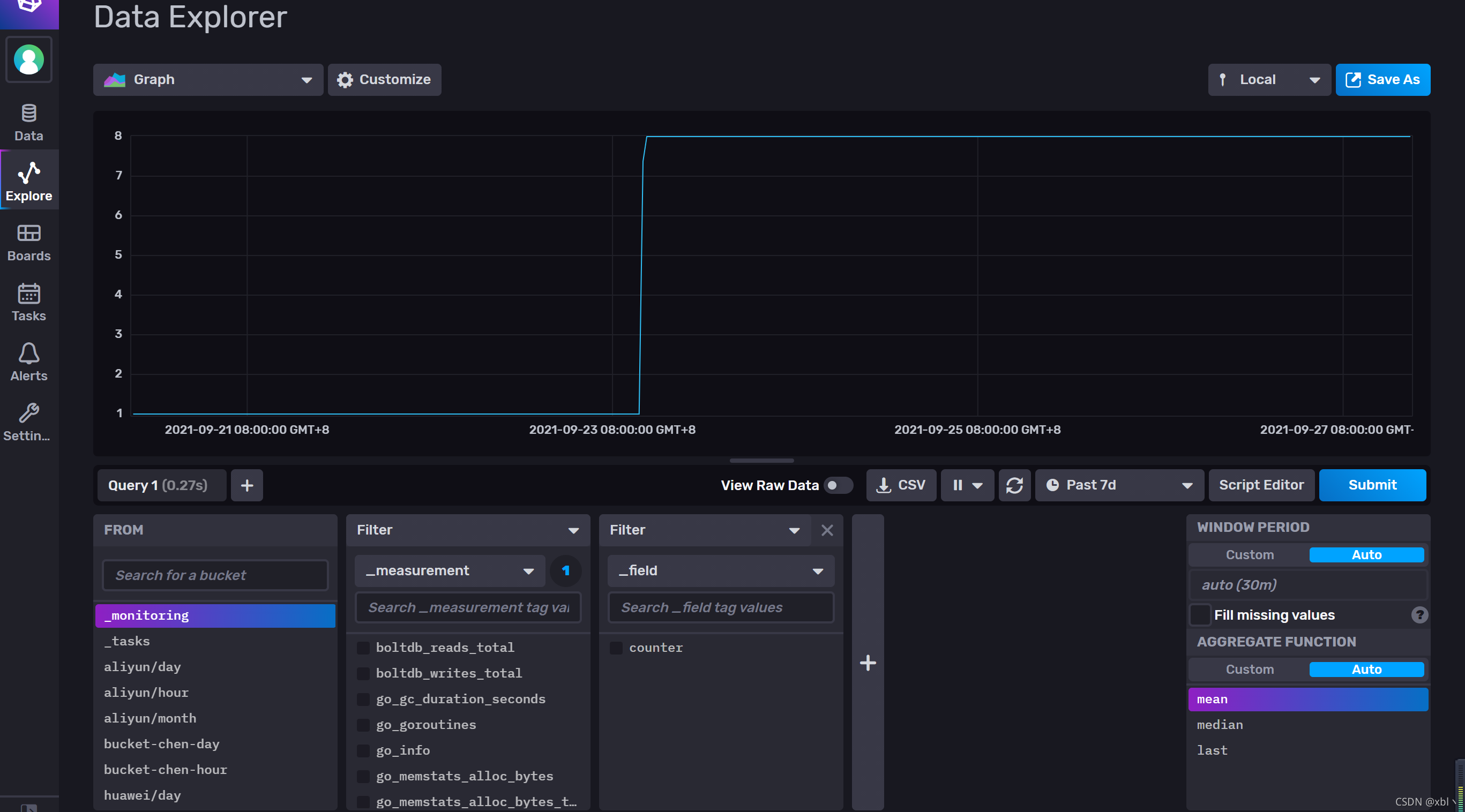Add a new filter builder card
The height and width of the screenshot is (812, 1465).
click(x=868, y=663)
